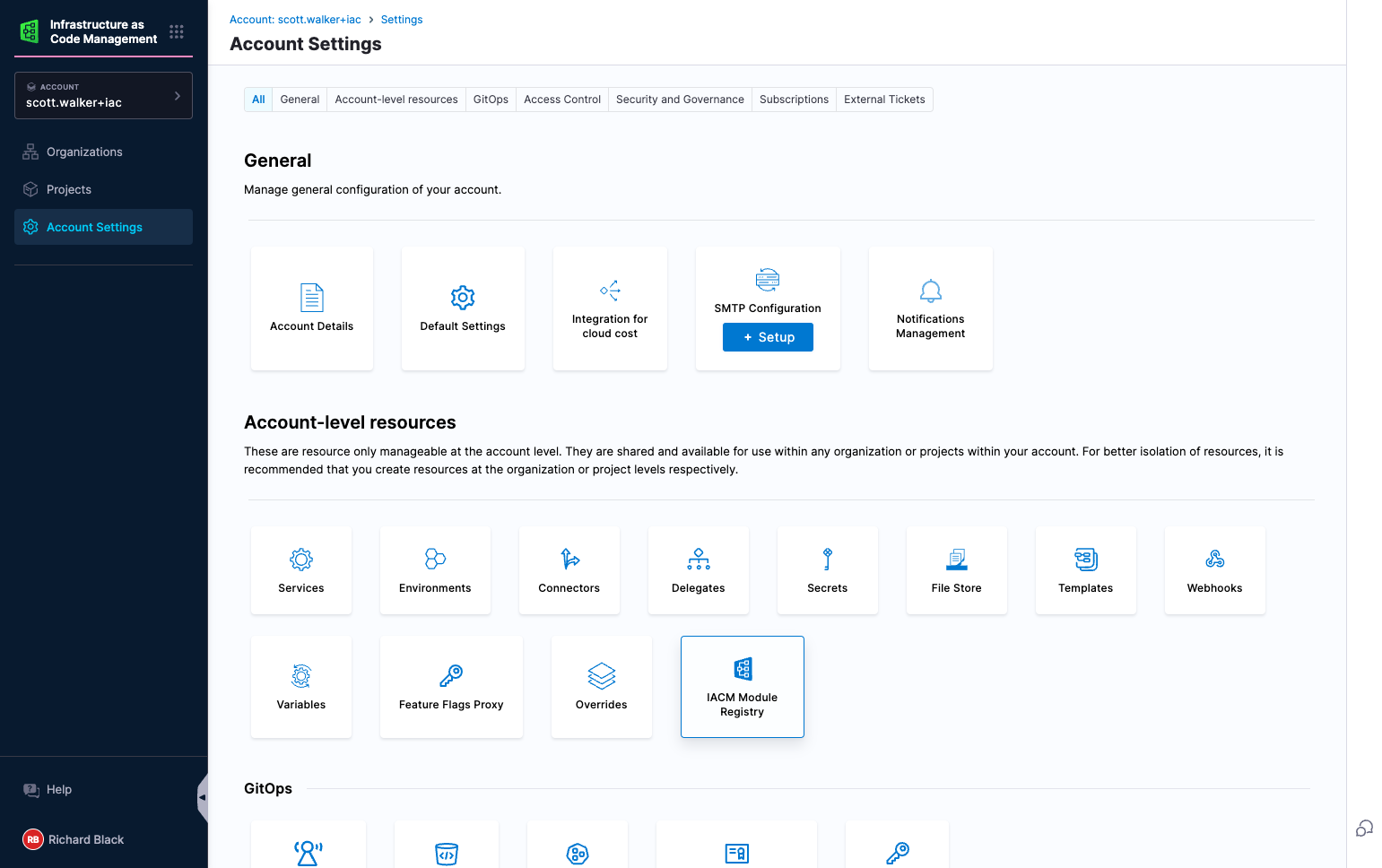Go to Organizations in the sidebar

[103, 152]
